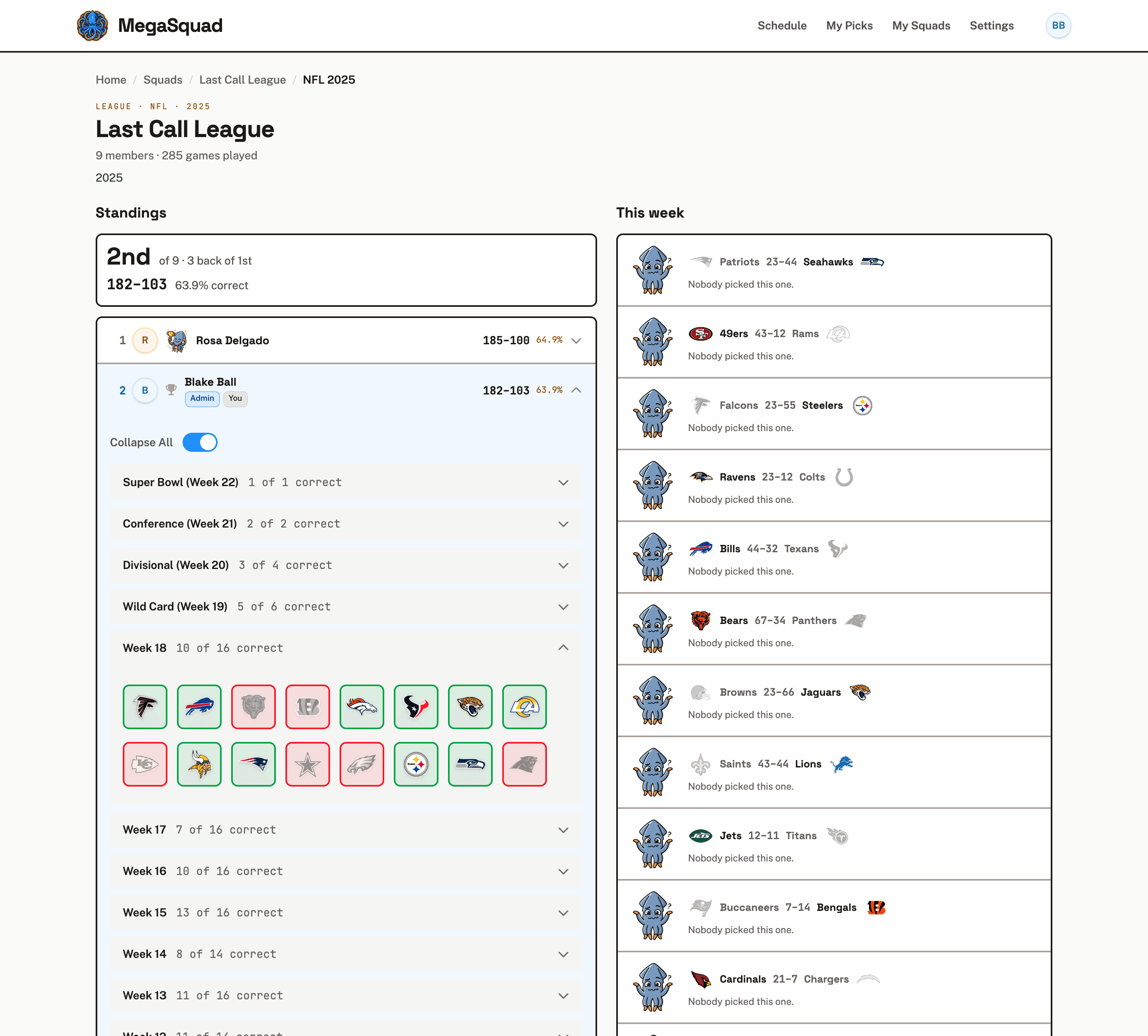
Task: Collapse the Week 18 picks section
Action: point(346,648)
